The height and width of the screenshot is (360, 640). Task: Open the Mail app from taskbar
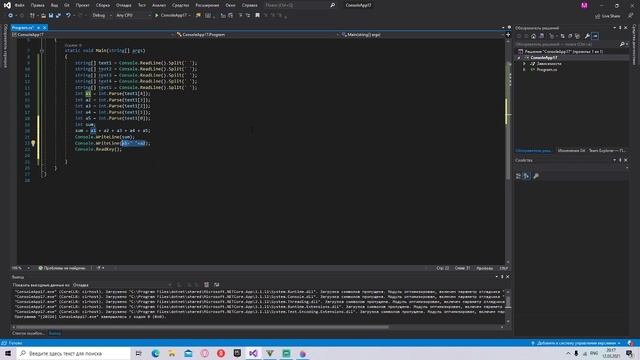coord(188,353)
